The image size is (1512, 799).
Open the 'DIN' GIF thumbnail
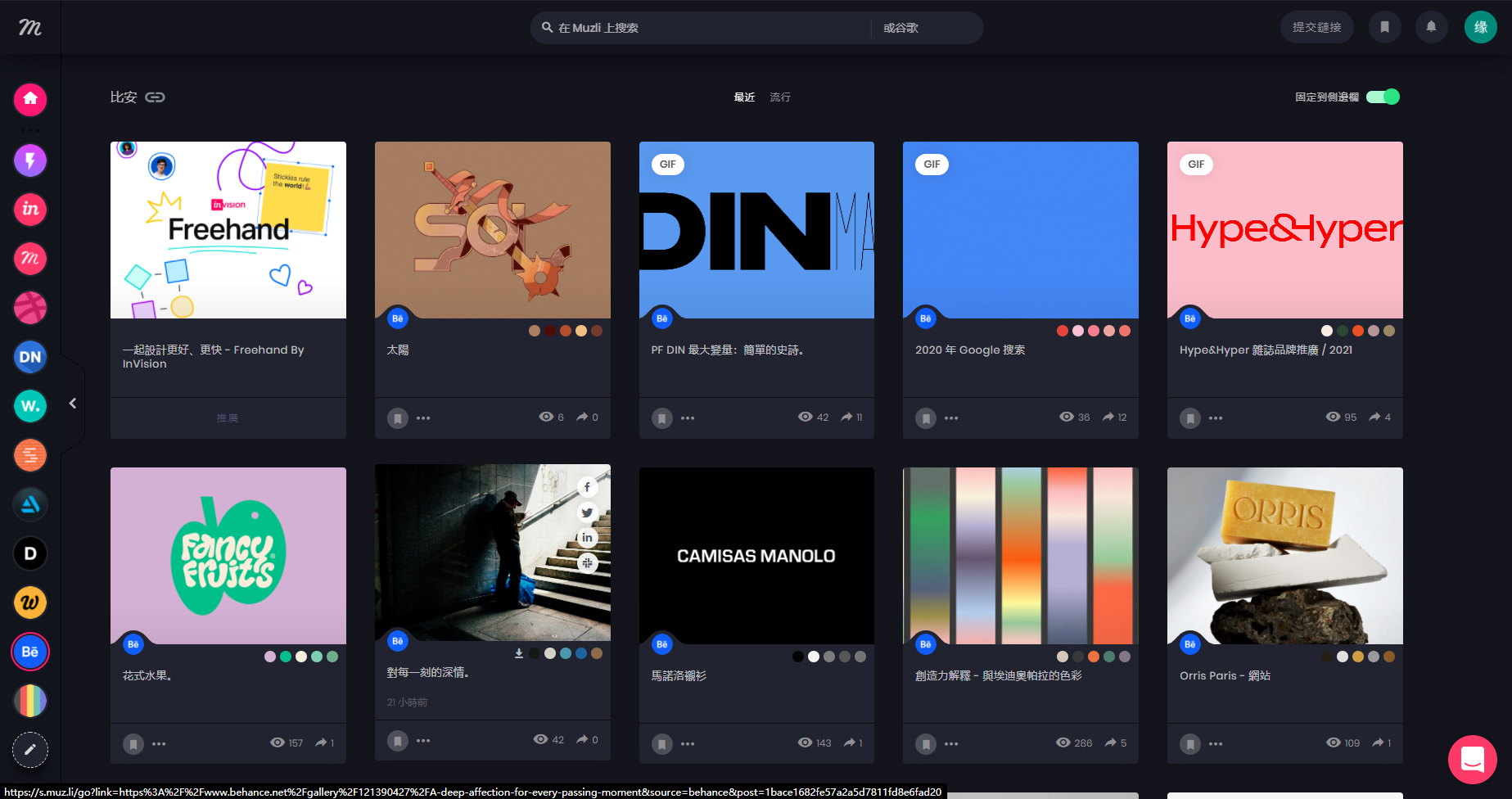[x=756, y=230]
